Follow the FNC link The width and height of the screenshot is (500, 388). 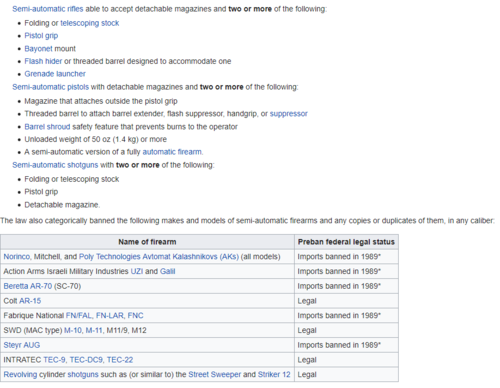pyautogui.click(x=135, y=315)
